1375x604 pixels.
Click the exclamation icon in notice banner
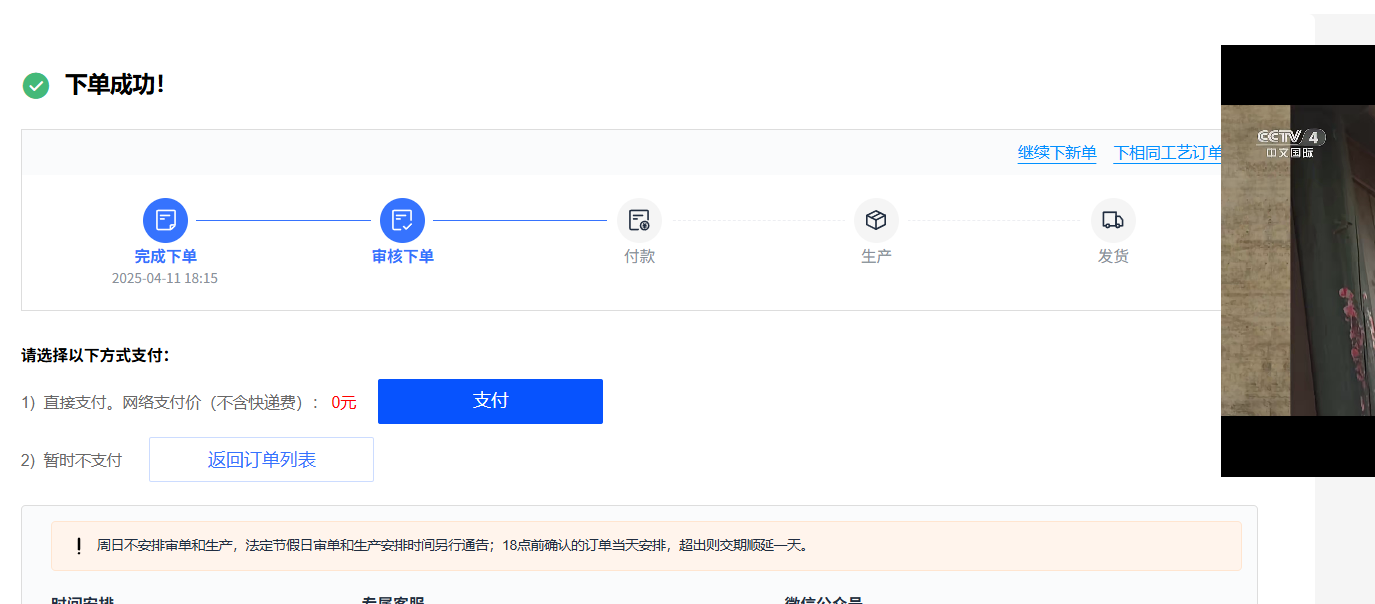click(79, 546)
